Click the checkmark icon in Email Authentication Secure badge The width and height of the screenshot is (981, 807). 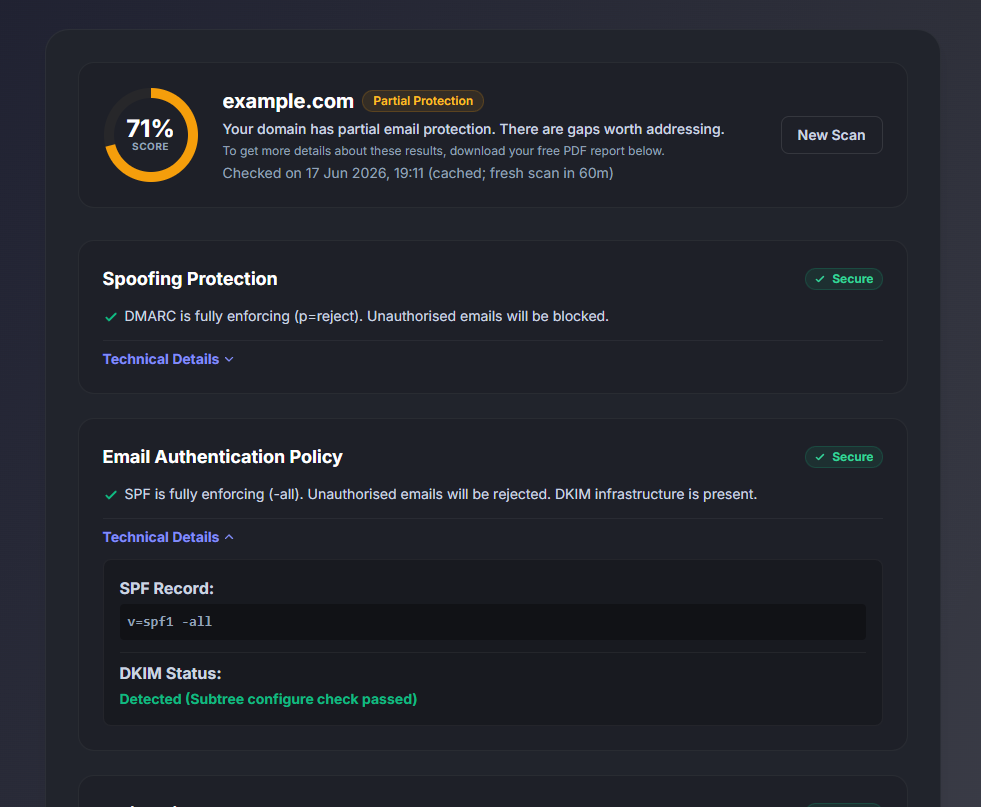tap(820, 457)
